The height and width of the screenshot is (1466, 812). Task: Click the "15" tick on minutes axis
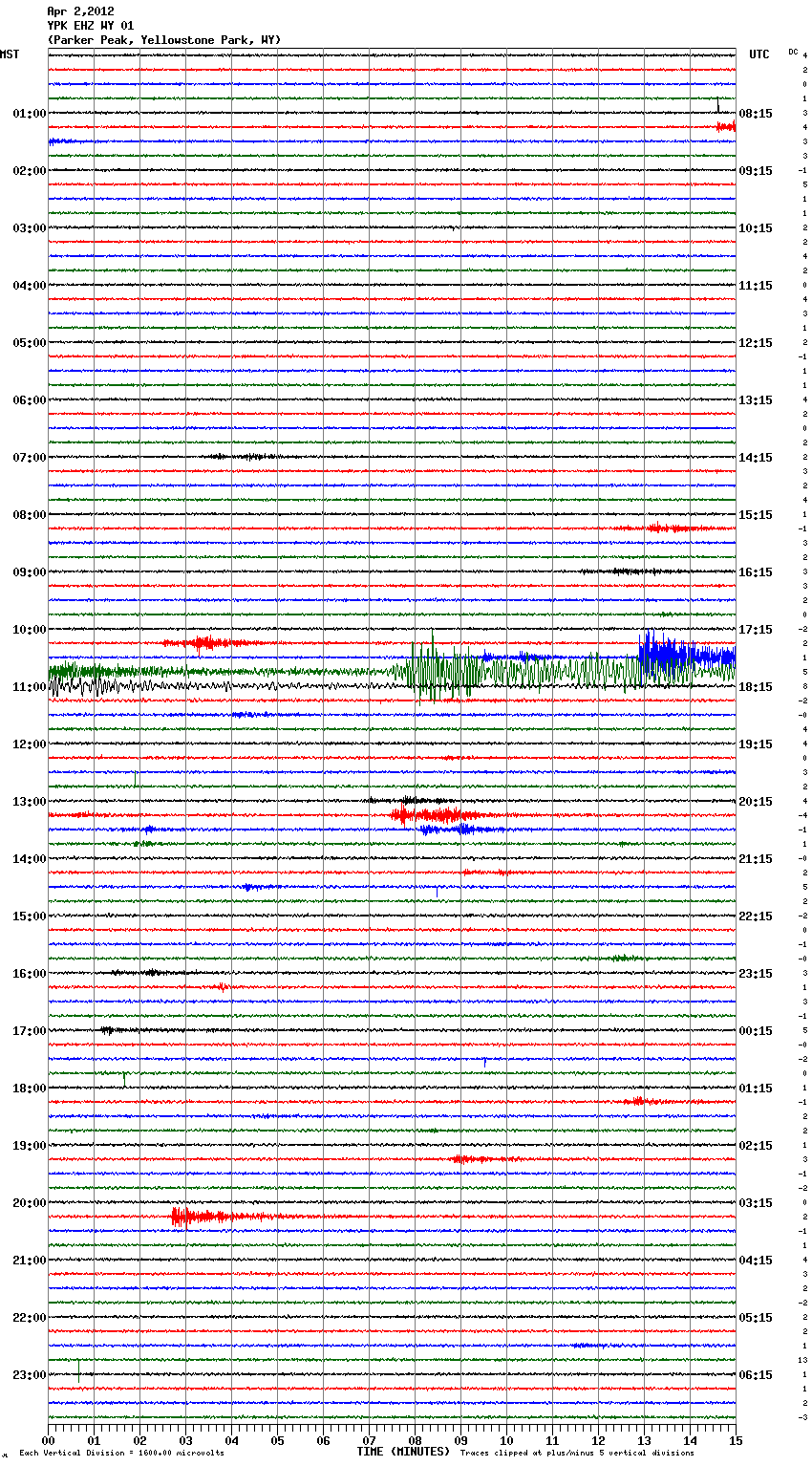(736, 1440)
